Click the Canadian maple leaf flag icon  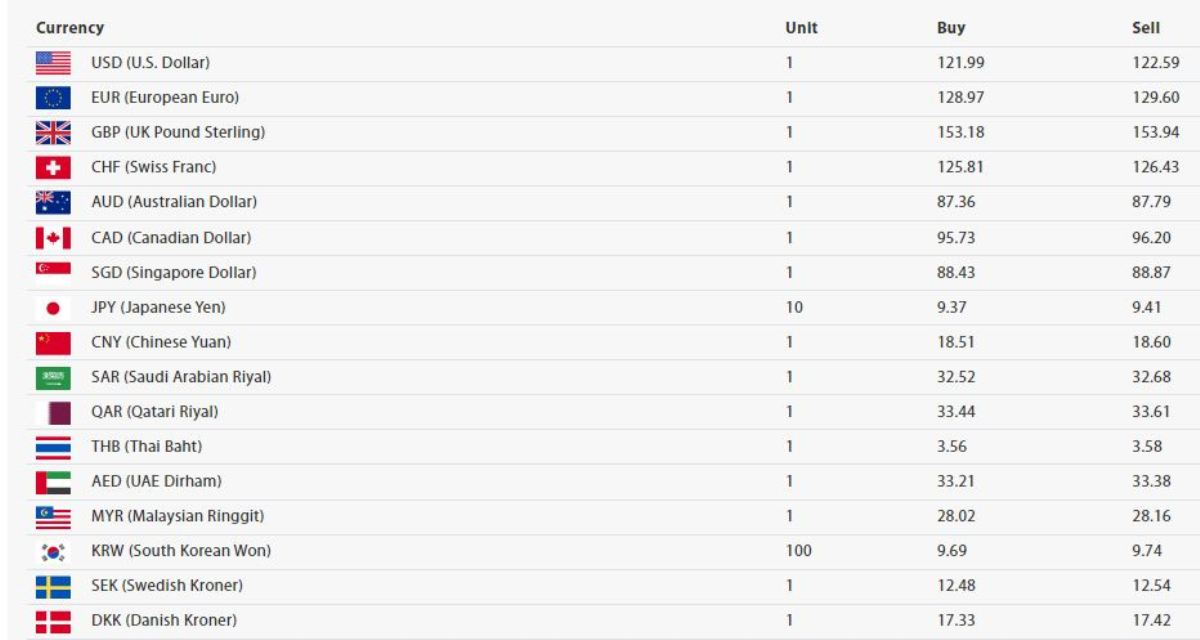53,238
